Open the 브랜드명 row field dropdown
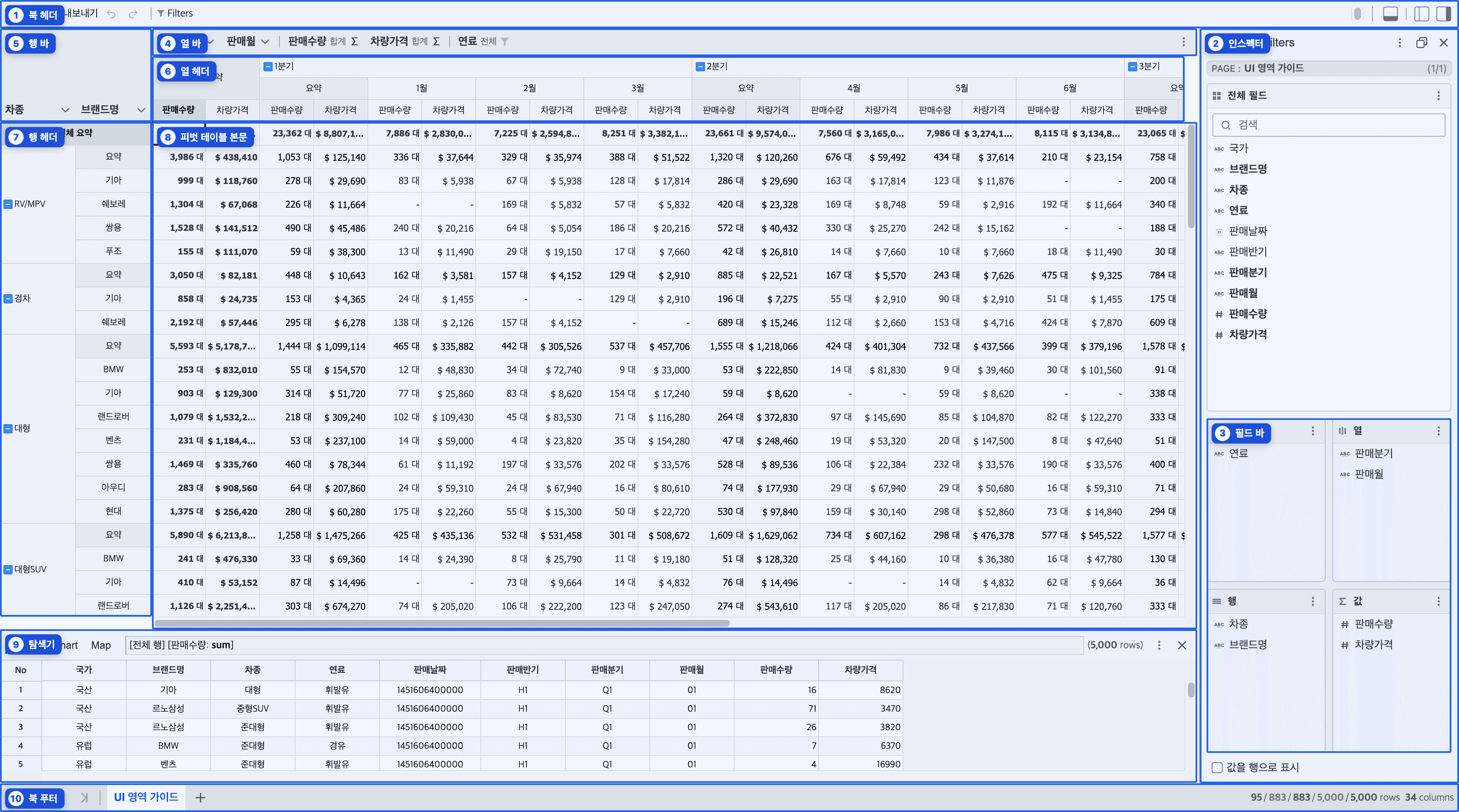This screenshot has width=1459, height=812. (x=141, y=110)
